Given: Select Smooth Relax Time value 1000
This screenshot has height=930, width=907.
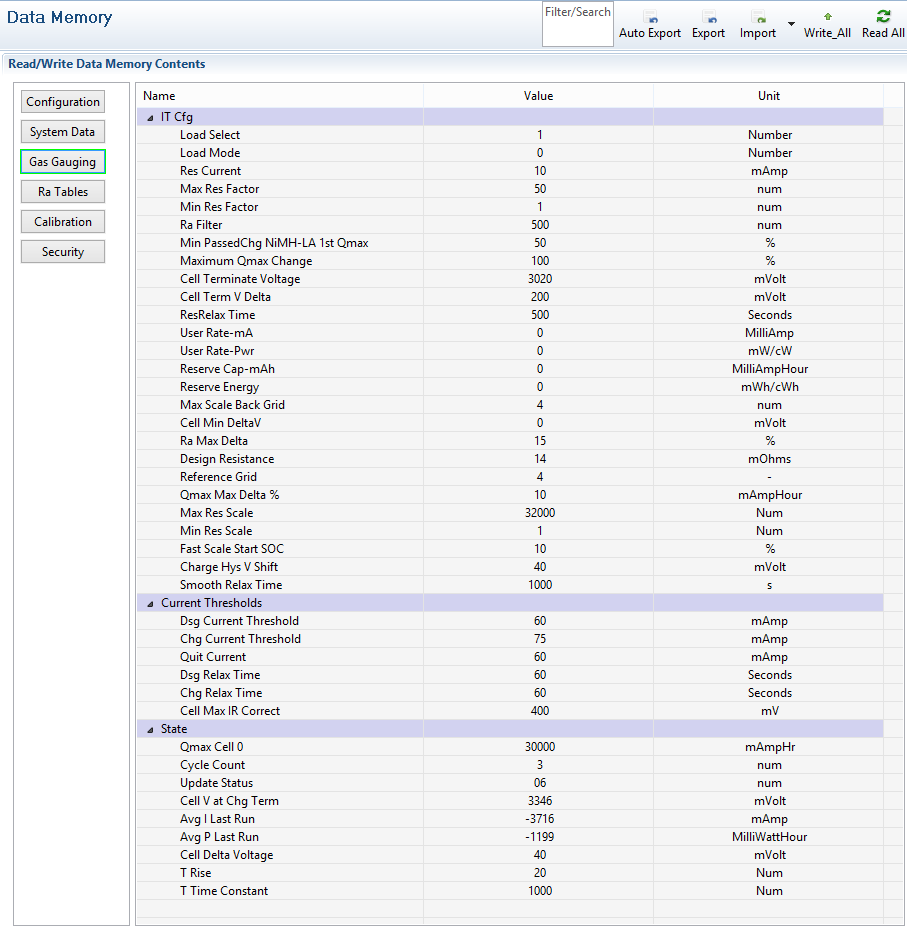Looking at the screenshot, I should (539, 585).
